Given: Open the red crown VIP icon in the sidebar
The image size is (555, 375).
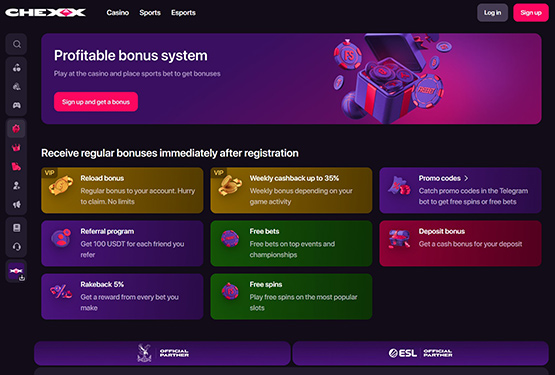Looking at the screenshot, I should click(16, 148).
